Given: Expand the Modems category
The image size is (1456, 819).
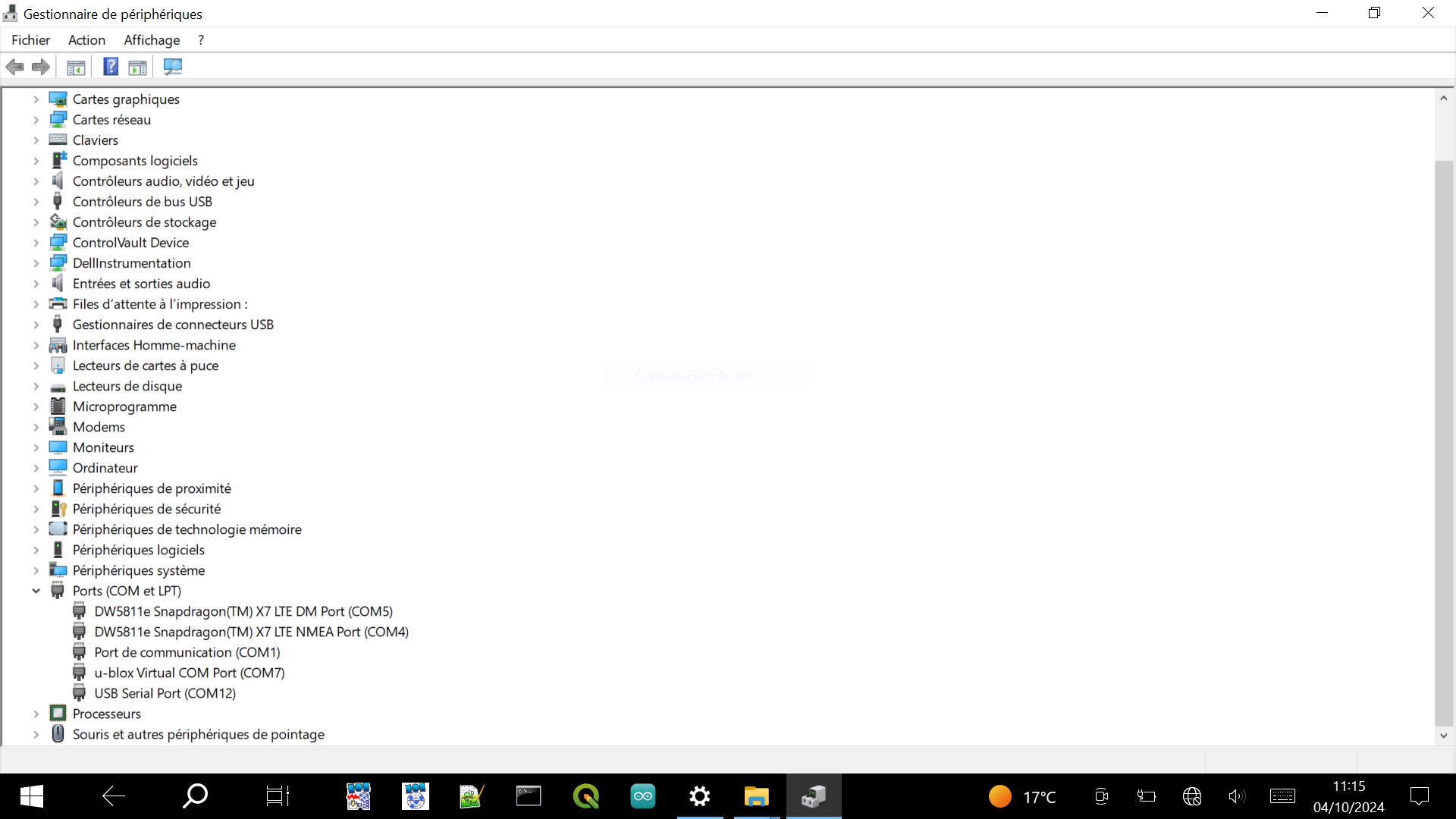Looking at the screenshot, I should click(x=36, y=427).
